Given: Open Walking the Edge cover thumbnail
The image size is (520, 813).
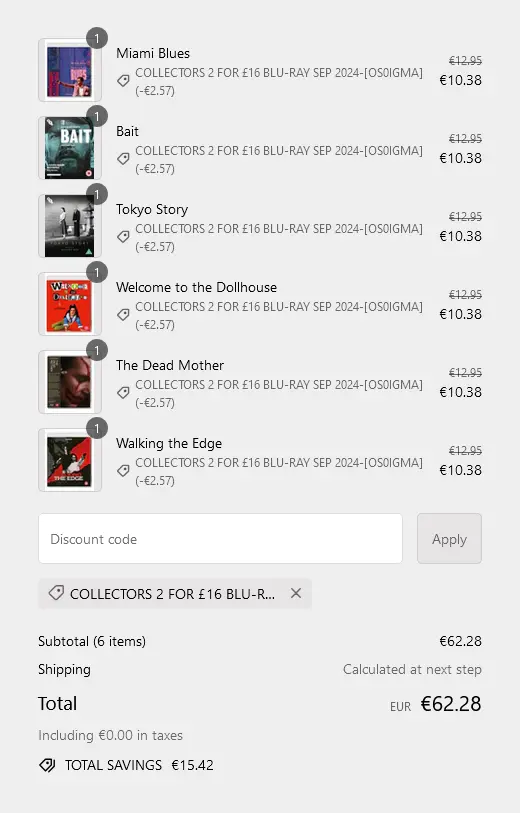Looking at the screenshot, I should tap(69, 460).
